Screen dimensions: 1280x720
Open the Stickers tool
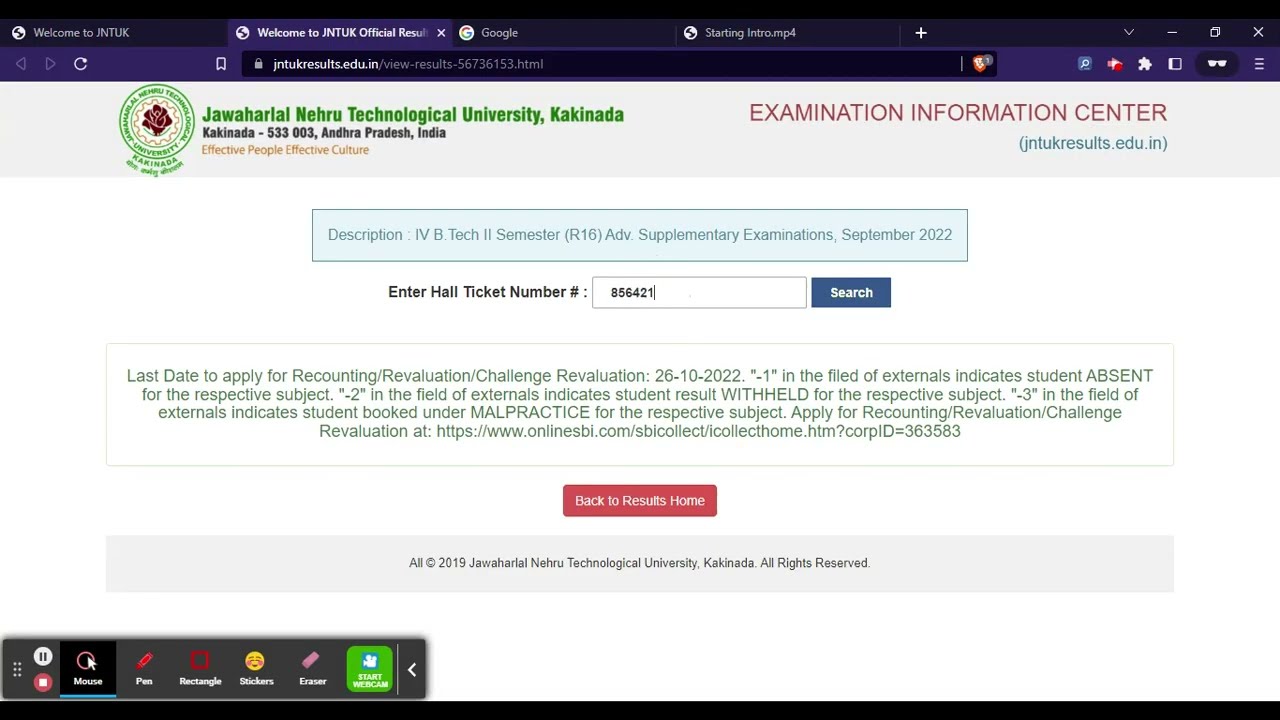click(x=256, y=669)
